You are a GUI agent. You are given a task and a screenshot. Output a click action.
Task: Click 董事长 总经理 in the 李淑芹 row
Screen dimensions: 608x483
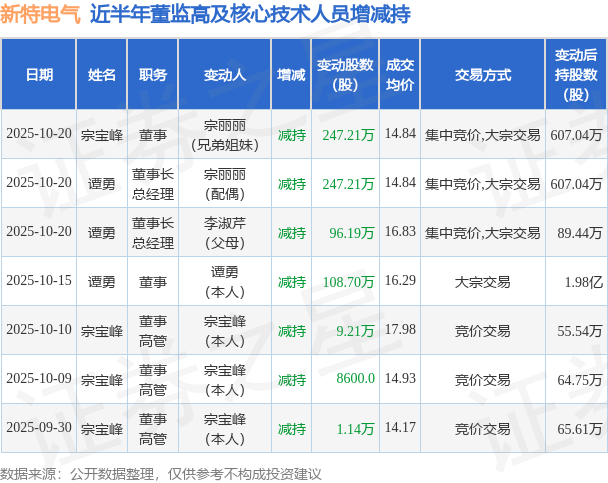click(x=153, y=233)
